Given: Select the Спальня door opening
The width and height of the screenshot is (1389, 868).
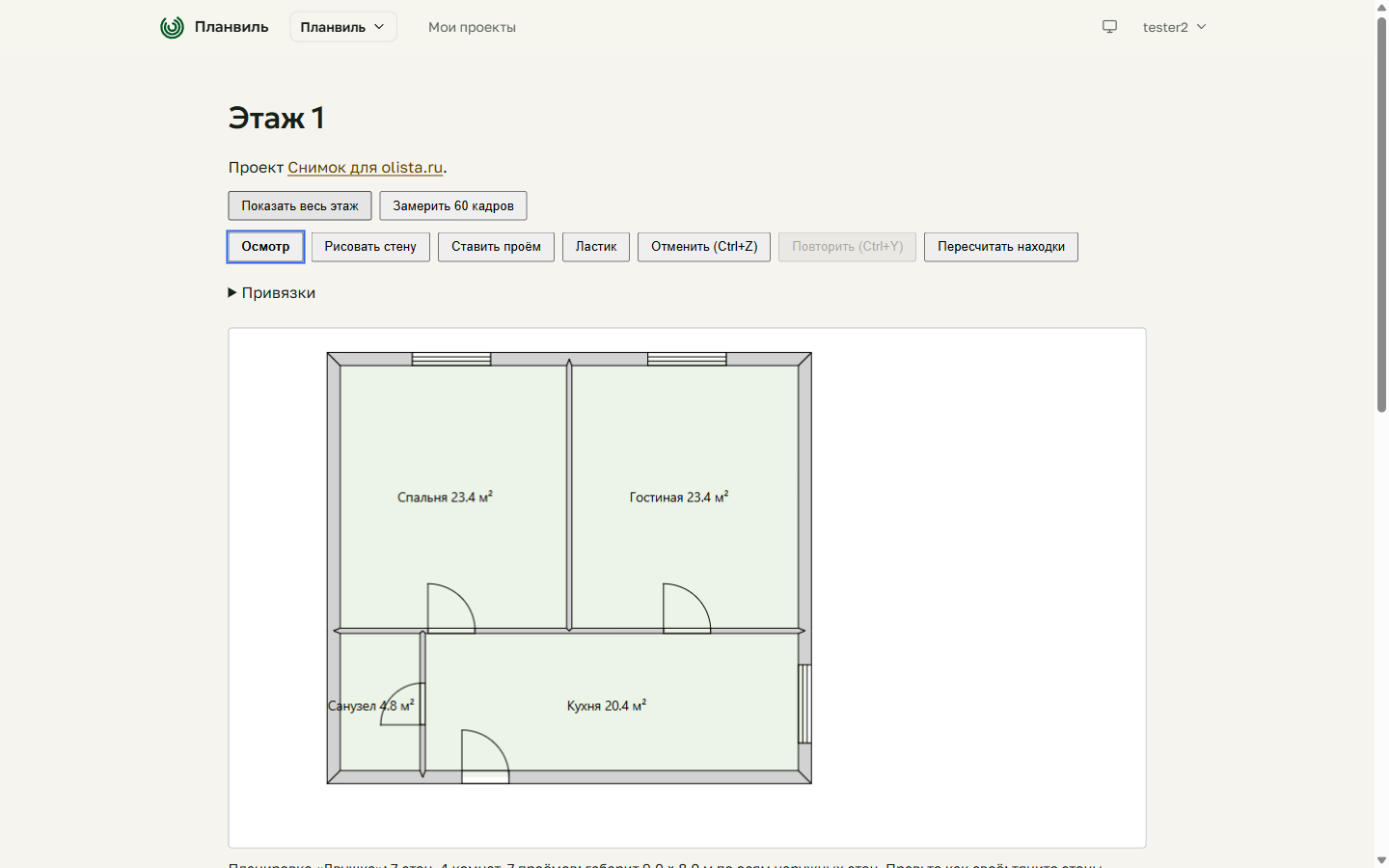Looking at the screenshot, I should point(451,609).
